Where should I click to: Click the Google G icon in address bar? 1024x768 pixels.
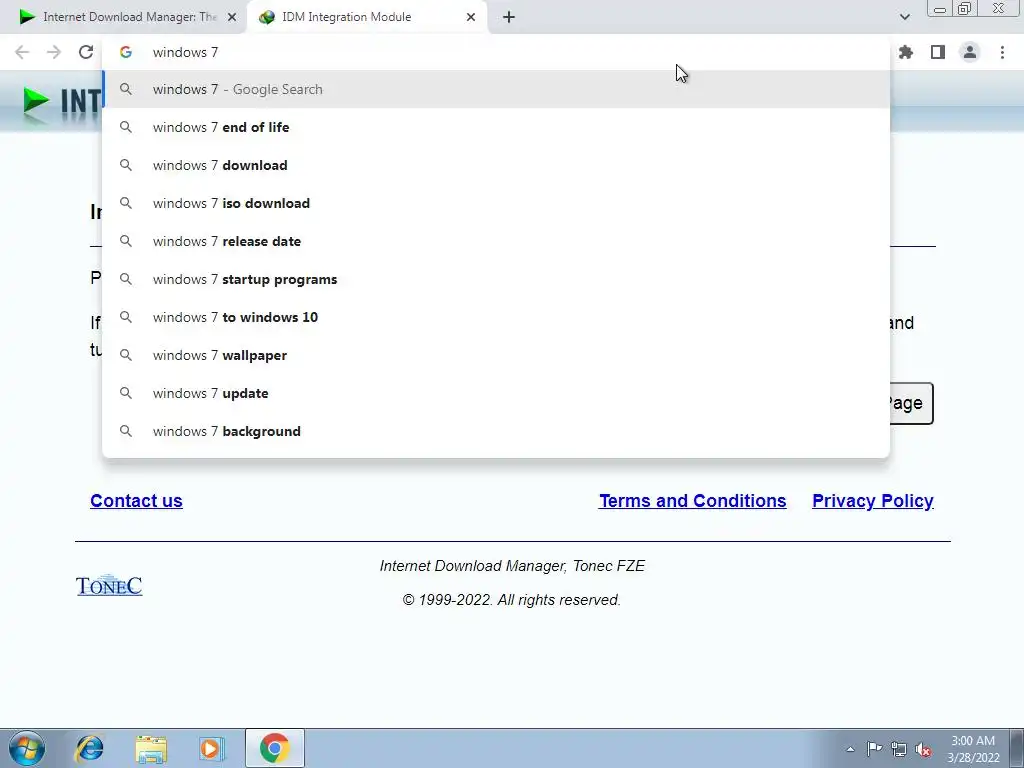point(125,52)
